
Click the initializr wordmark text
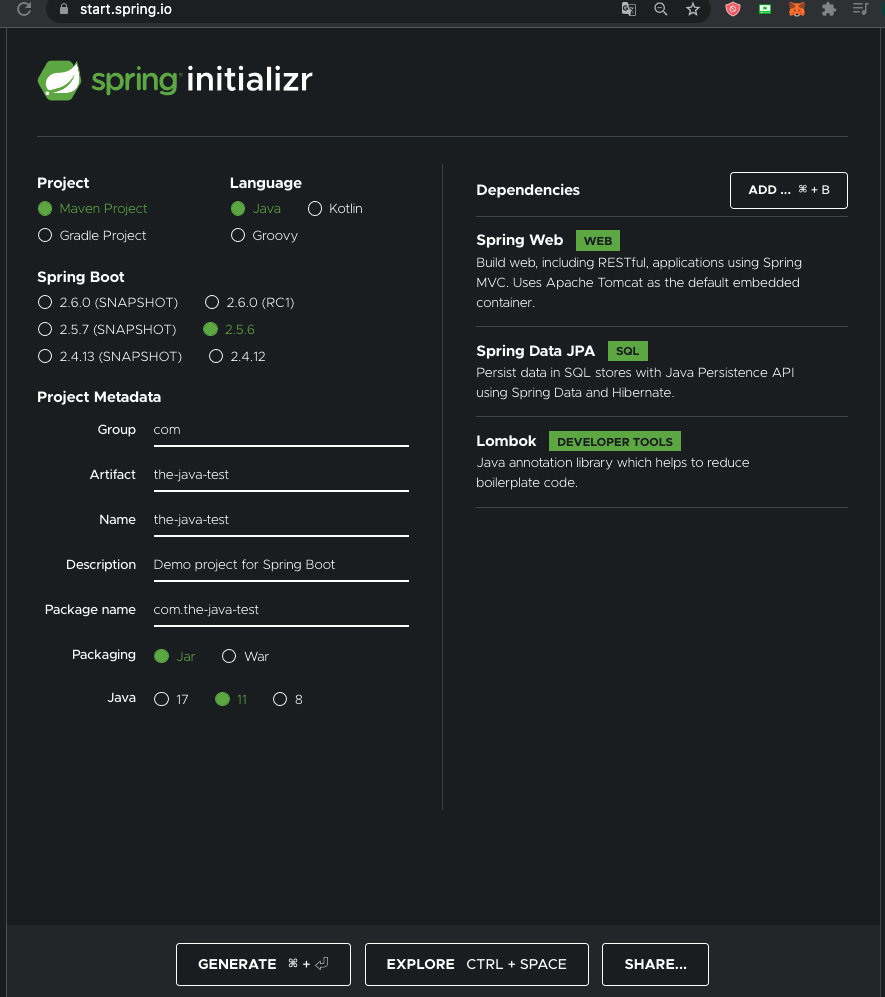point(249,80)
